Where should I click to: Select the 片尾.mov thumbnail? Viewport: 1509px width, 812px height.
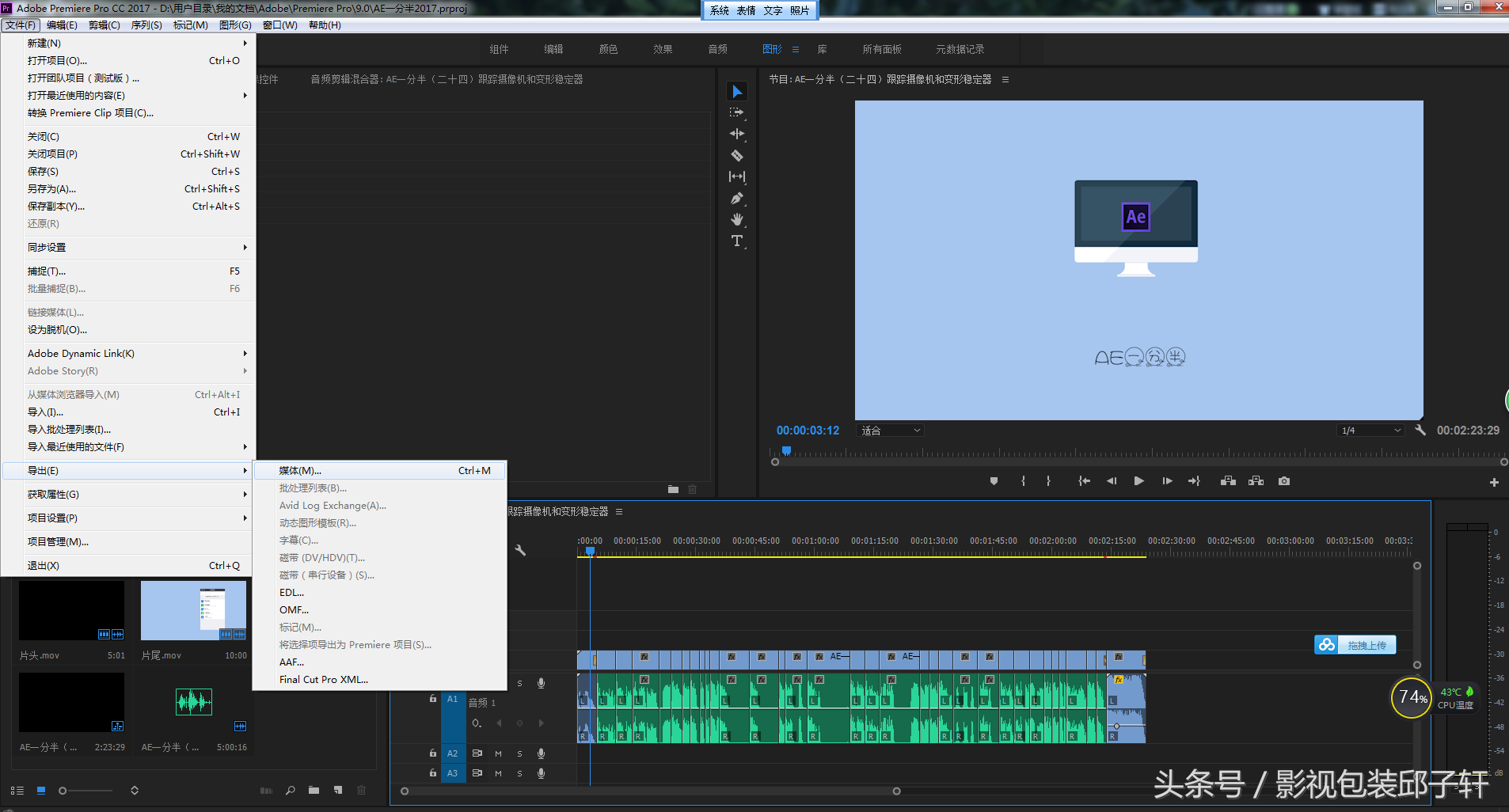click(x=194, y=611)
